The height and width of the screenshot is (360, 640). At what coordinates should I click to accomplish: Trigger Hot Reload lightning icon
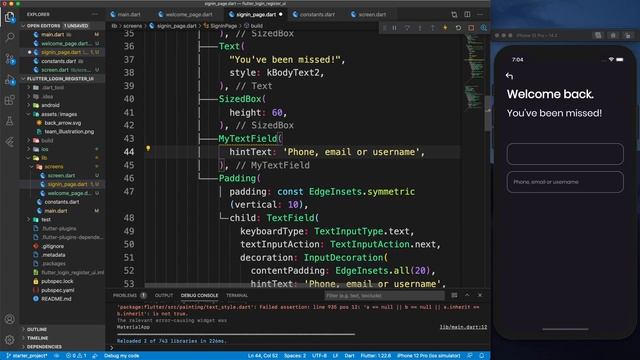coord(445,28)
